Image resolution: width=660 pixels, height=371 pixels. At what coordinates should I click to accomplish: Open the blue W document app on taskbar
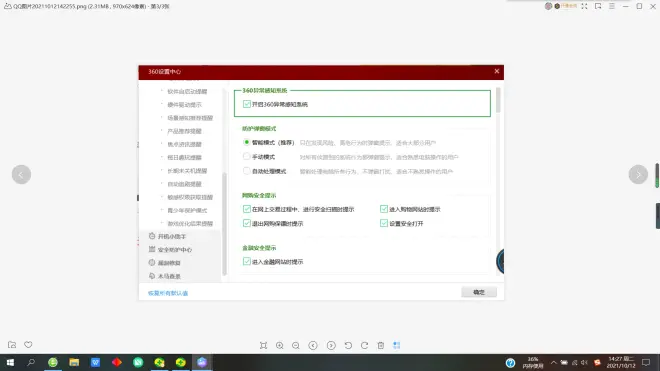click(x=96, y=363)
